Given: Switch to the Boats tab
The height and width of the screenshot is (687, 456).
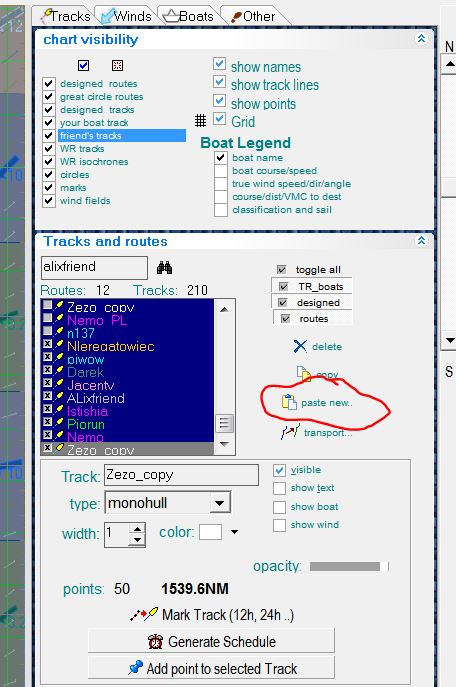Looking at the screenshot, I should point(188,16).
